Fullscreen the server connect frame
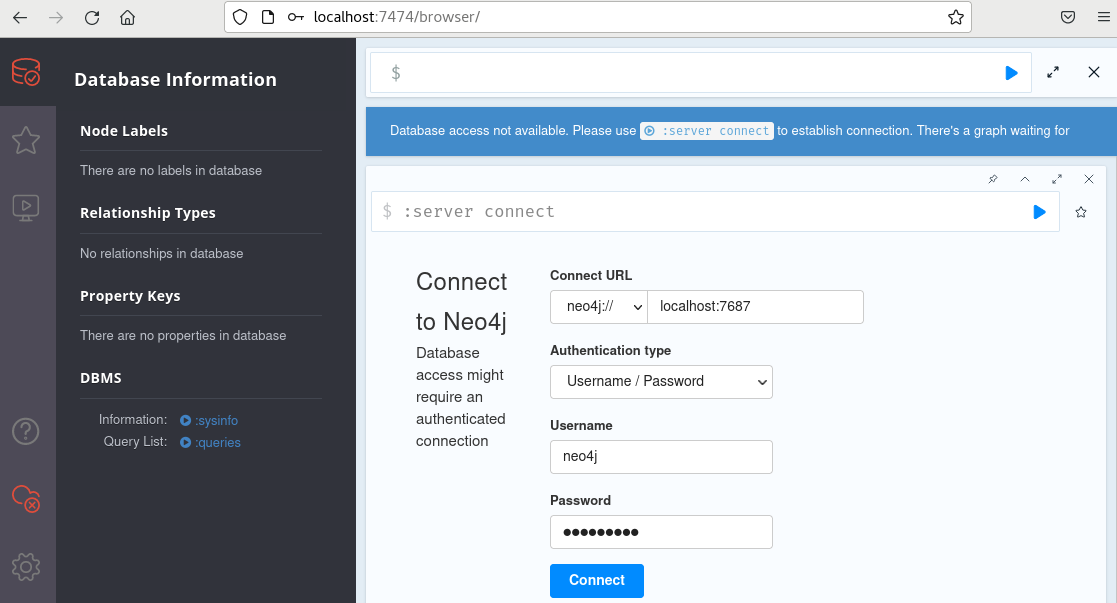 click(1057, 179)
